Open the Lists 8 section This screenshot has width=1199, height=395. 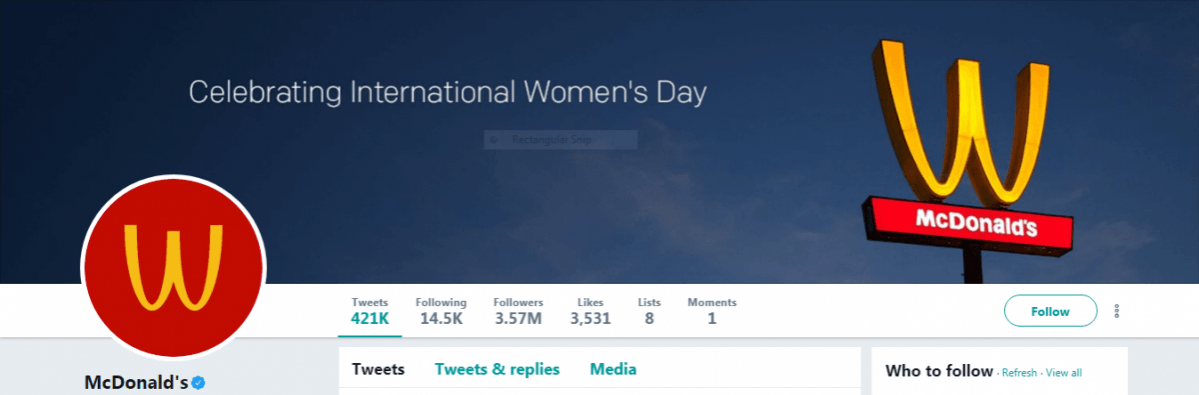[649, 311]
